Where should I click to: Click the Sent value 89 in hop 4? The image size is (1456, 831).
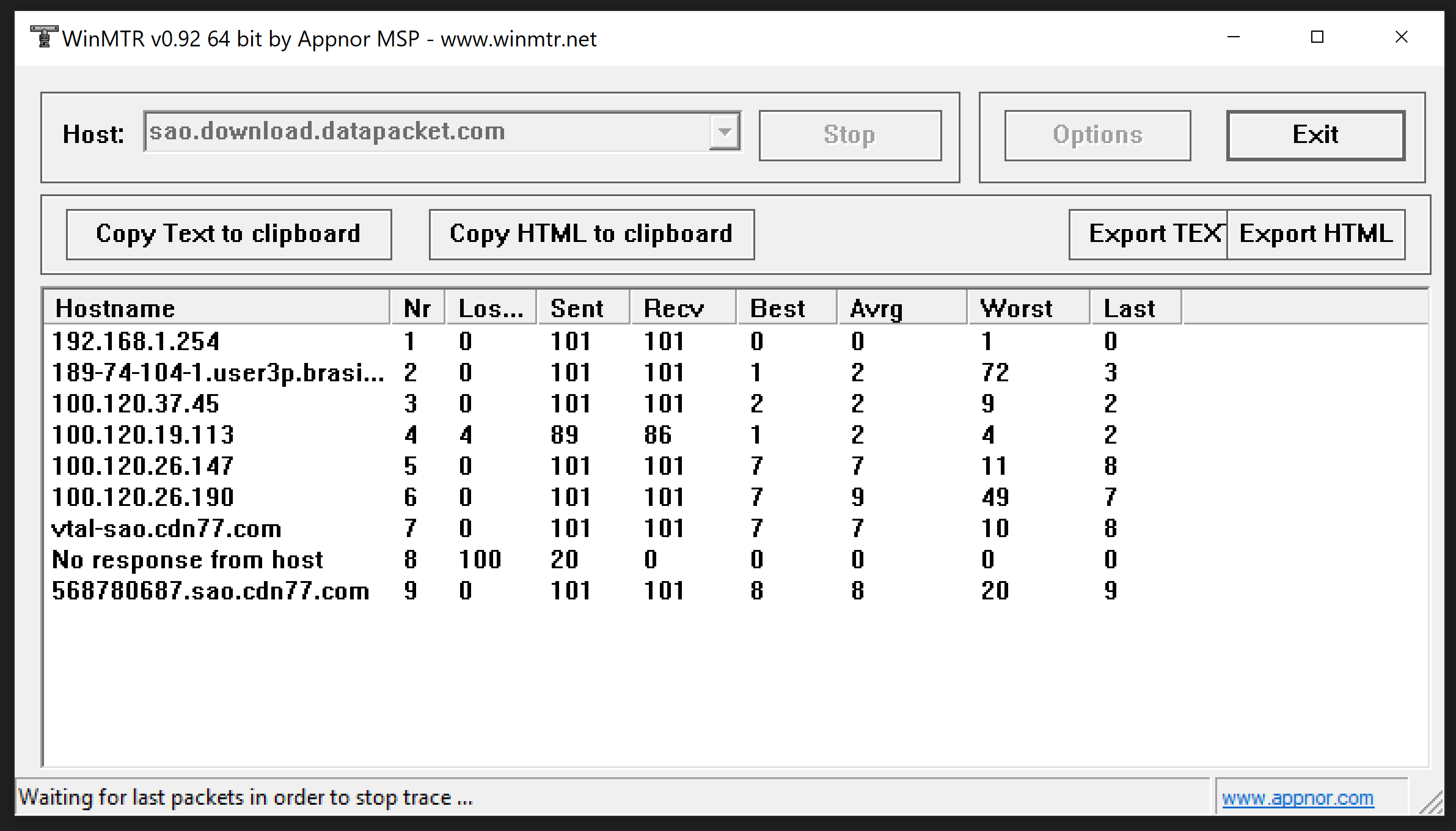coord(564,434)
